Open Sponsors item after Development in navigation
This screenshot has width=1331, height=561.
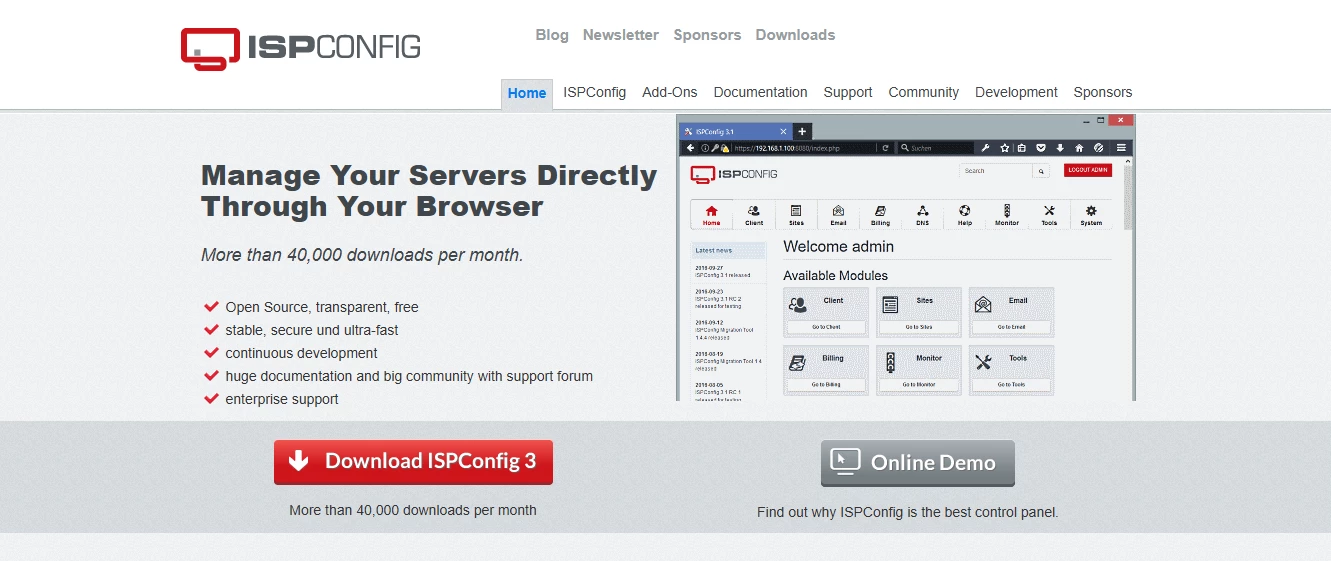coord(1103,92)
